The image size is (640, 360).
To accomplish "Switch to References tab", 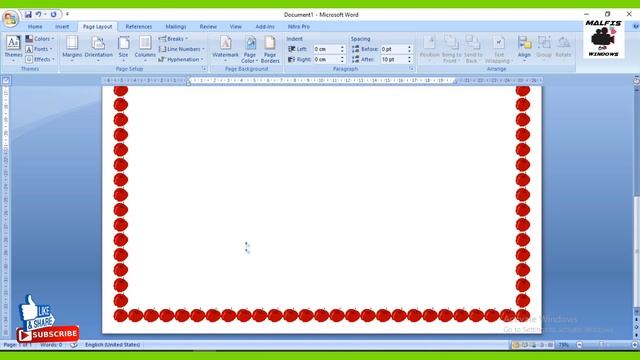I will [139, 27].
